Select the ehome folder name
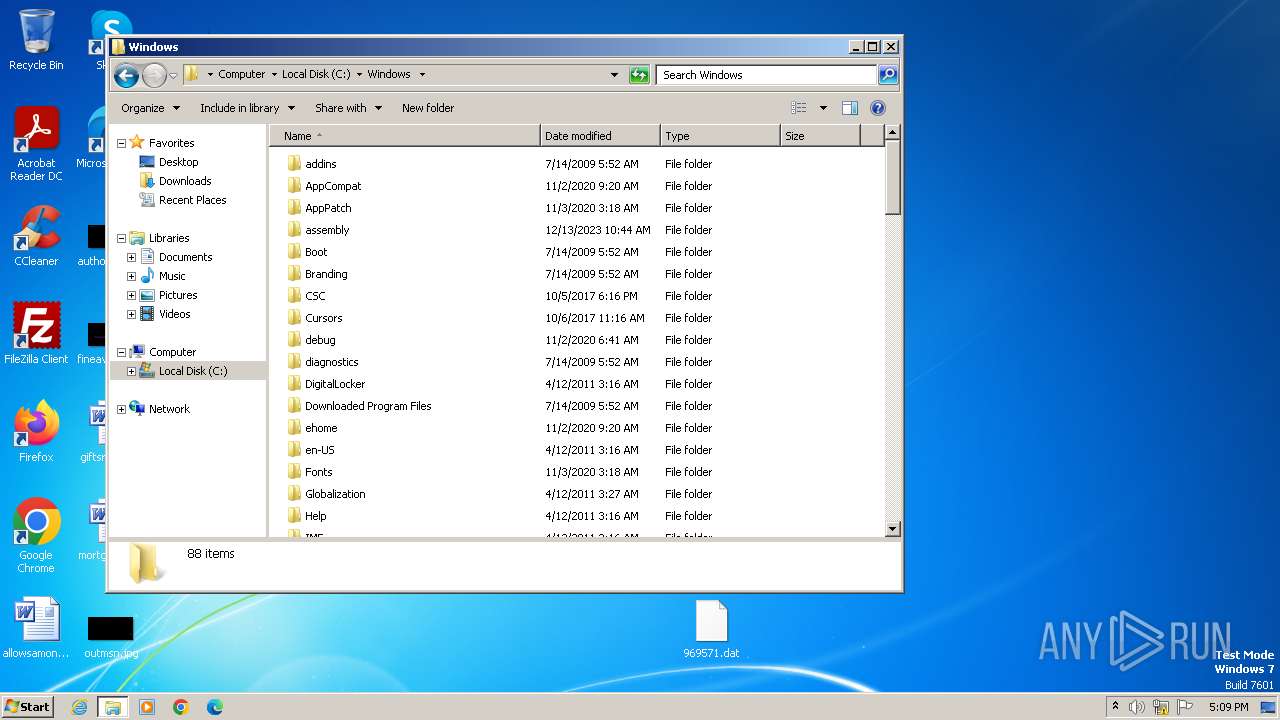This screenshot has width=1280, height=720. coord(321,428)
